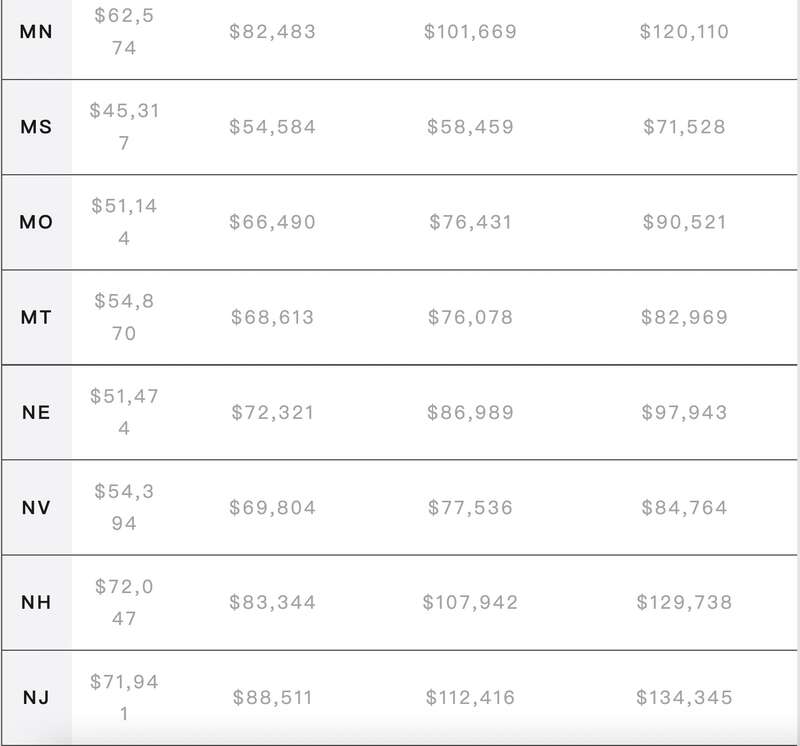
Task: Select the $58,459 cell in MS row
Action: (470, 127)
